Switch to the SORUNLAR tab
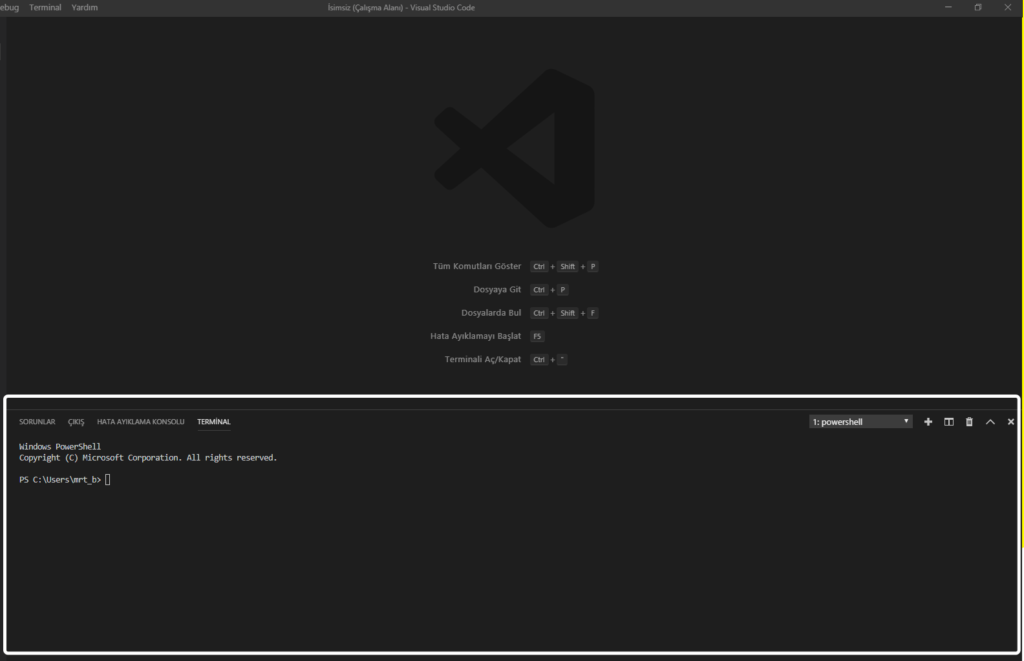The width and height of the screenshot is (1024, 661). [37, 422]
